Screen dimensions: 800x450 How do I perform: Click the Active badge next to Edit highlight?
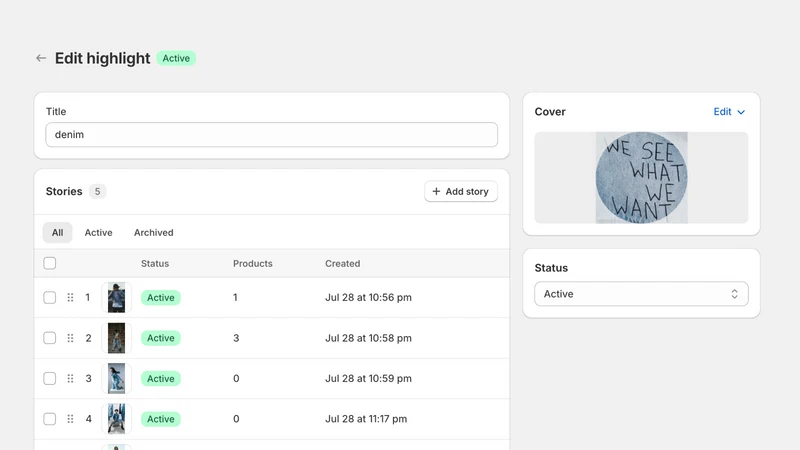point(176,58)
